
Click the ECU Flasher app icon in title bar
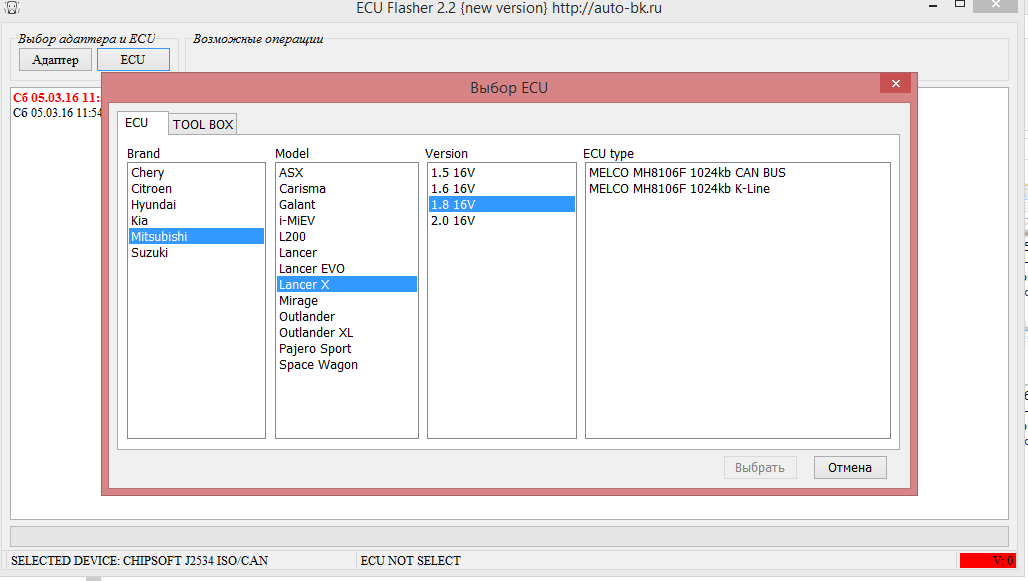tap(11, 7)
